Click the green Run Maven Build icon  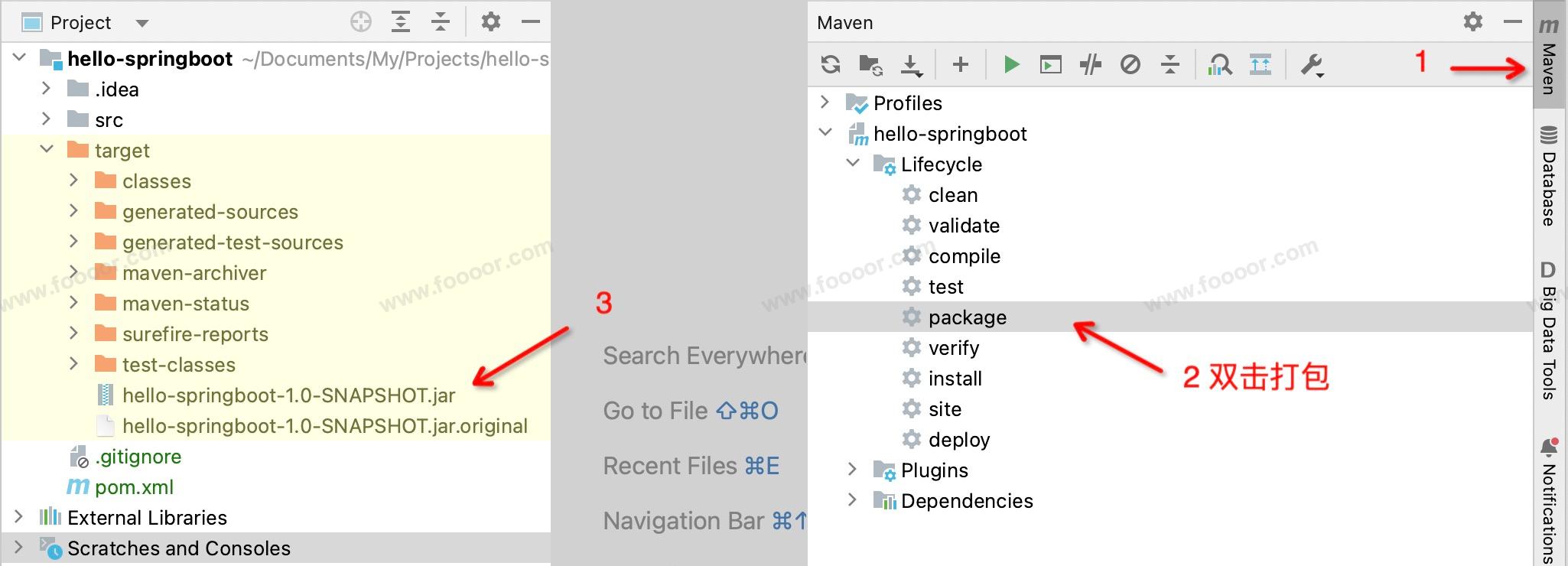[1011, 65]
